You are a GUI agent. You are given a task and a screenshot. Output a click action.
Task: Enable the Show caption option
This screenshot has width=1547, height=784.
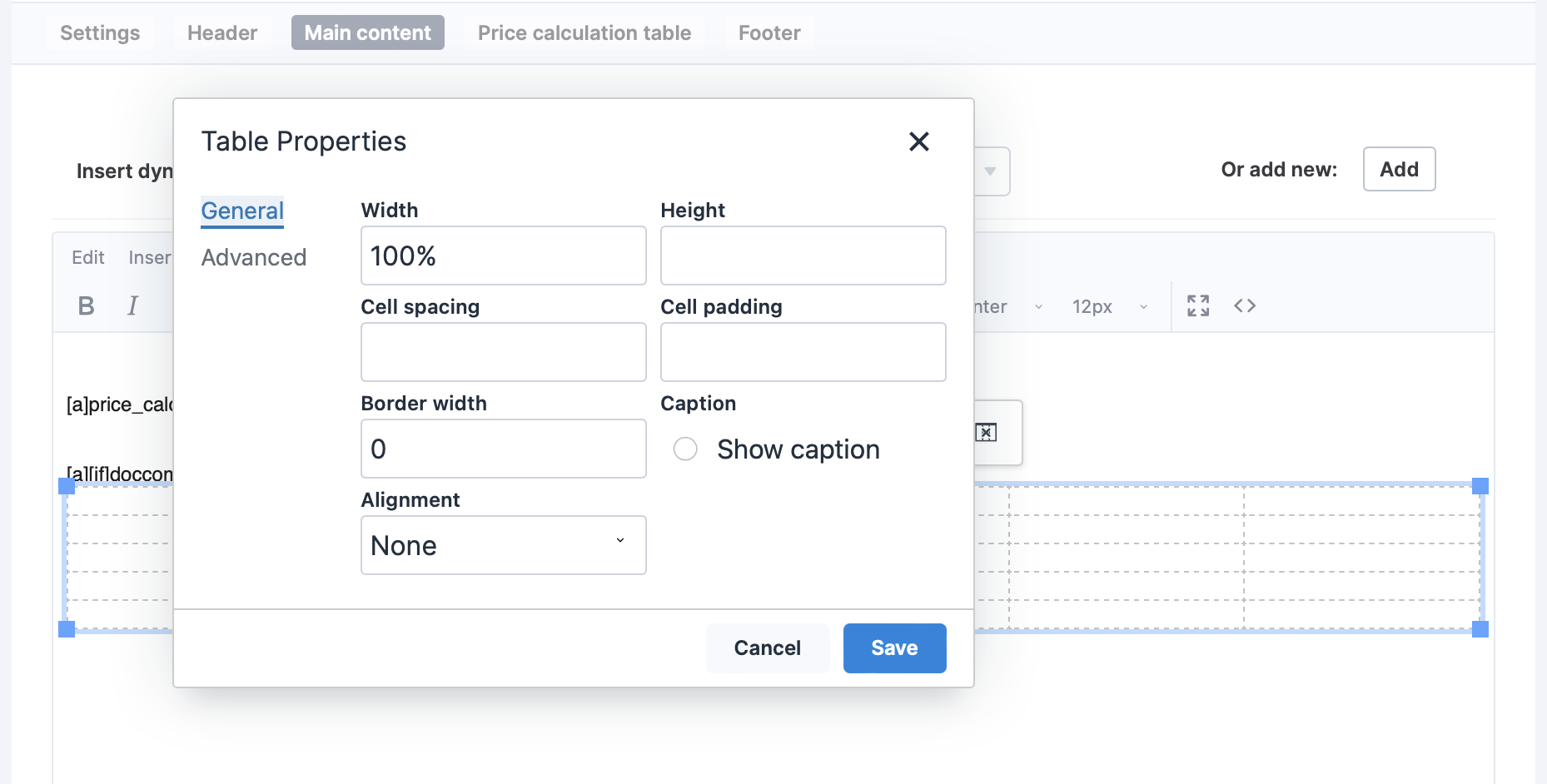click(x=685, y=449)
